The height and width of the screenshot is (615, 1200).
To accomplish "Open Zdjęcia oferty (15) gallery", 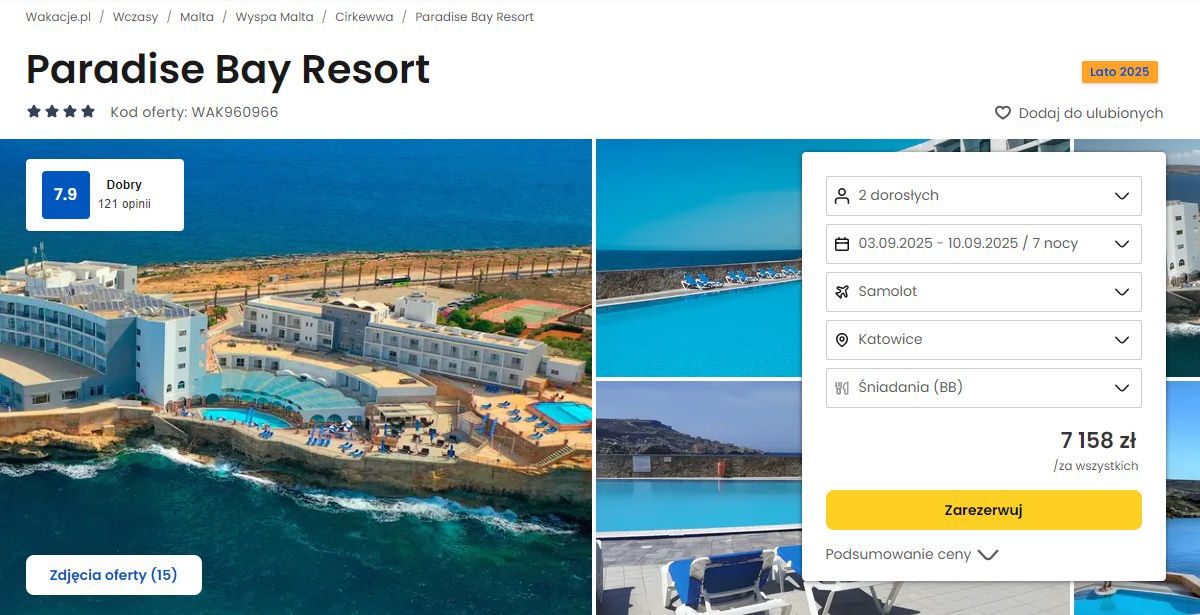I will (113, 575).
